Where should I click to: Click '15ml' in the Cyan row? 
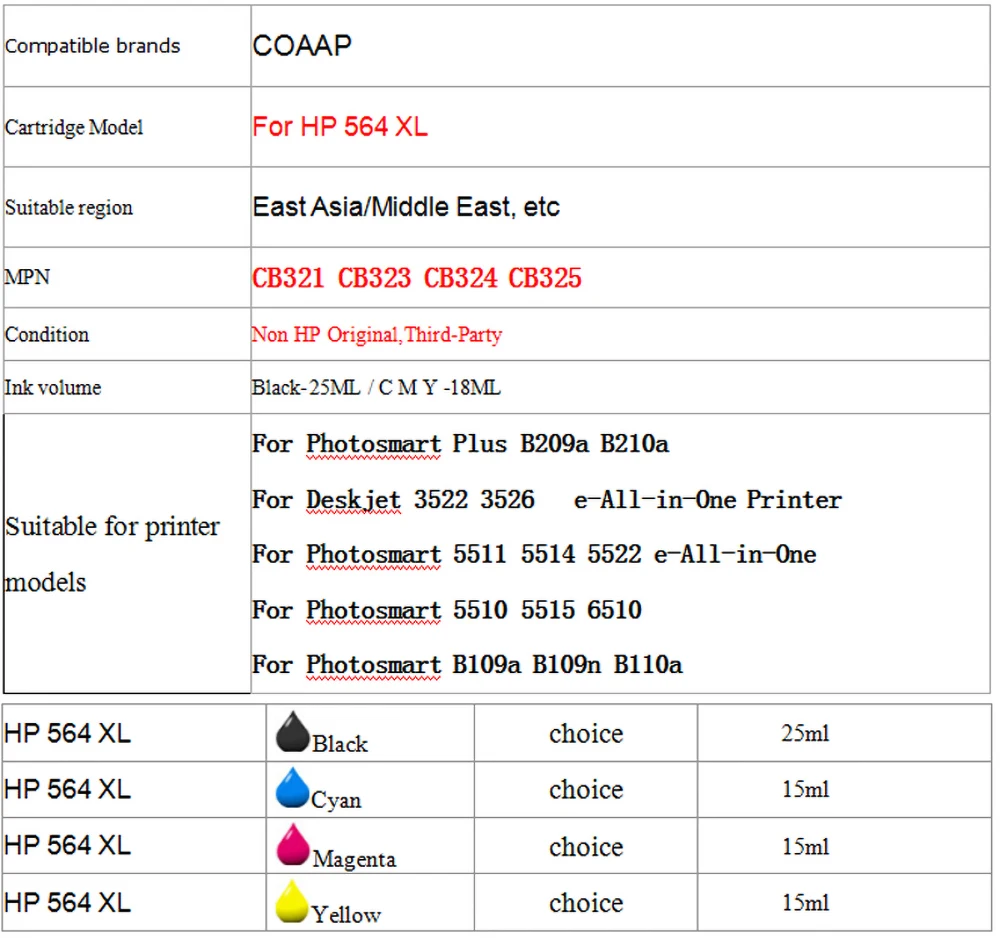click(805, 789)
